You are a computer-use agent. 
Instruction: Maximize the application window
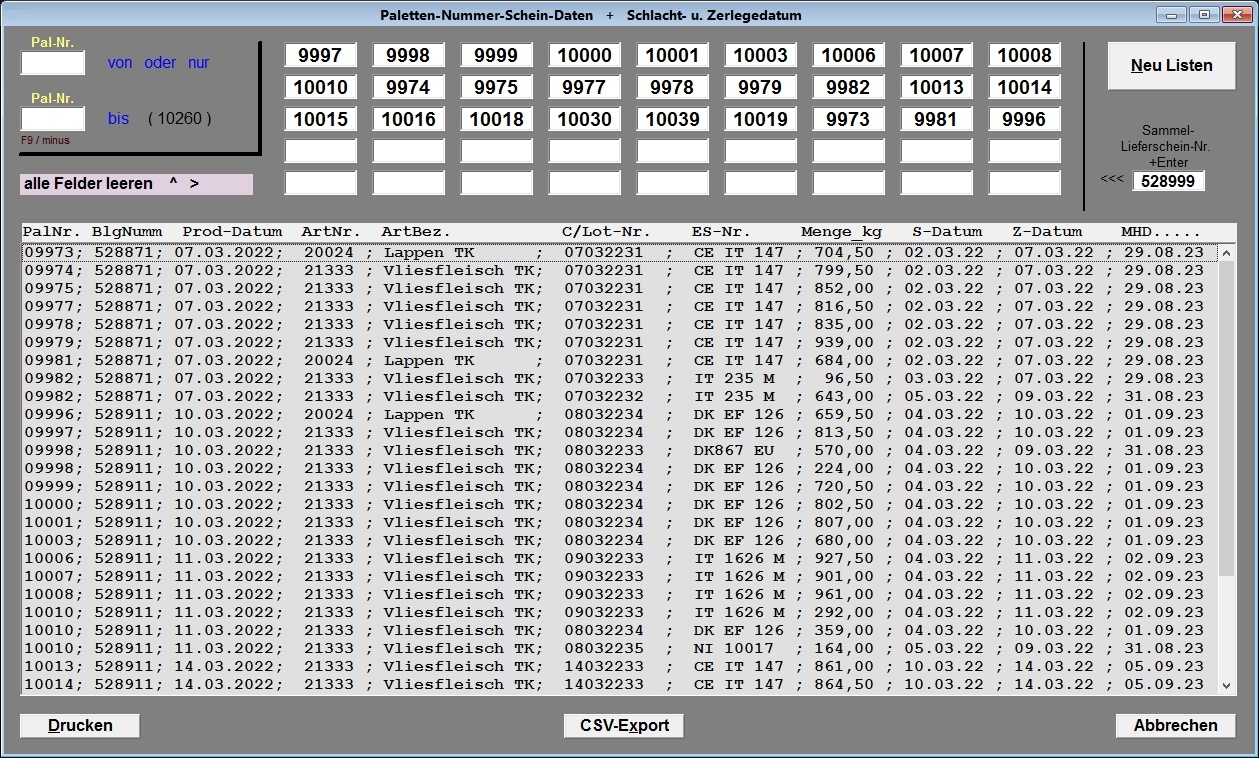click(1204, 15)
